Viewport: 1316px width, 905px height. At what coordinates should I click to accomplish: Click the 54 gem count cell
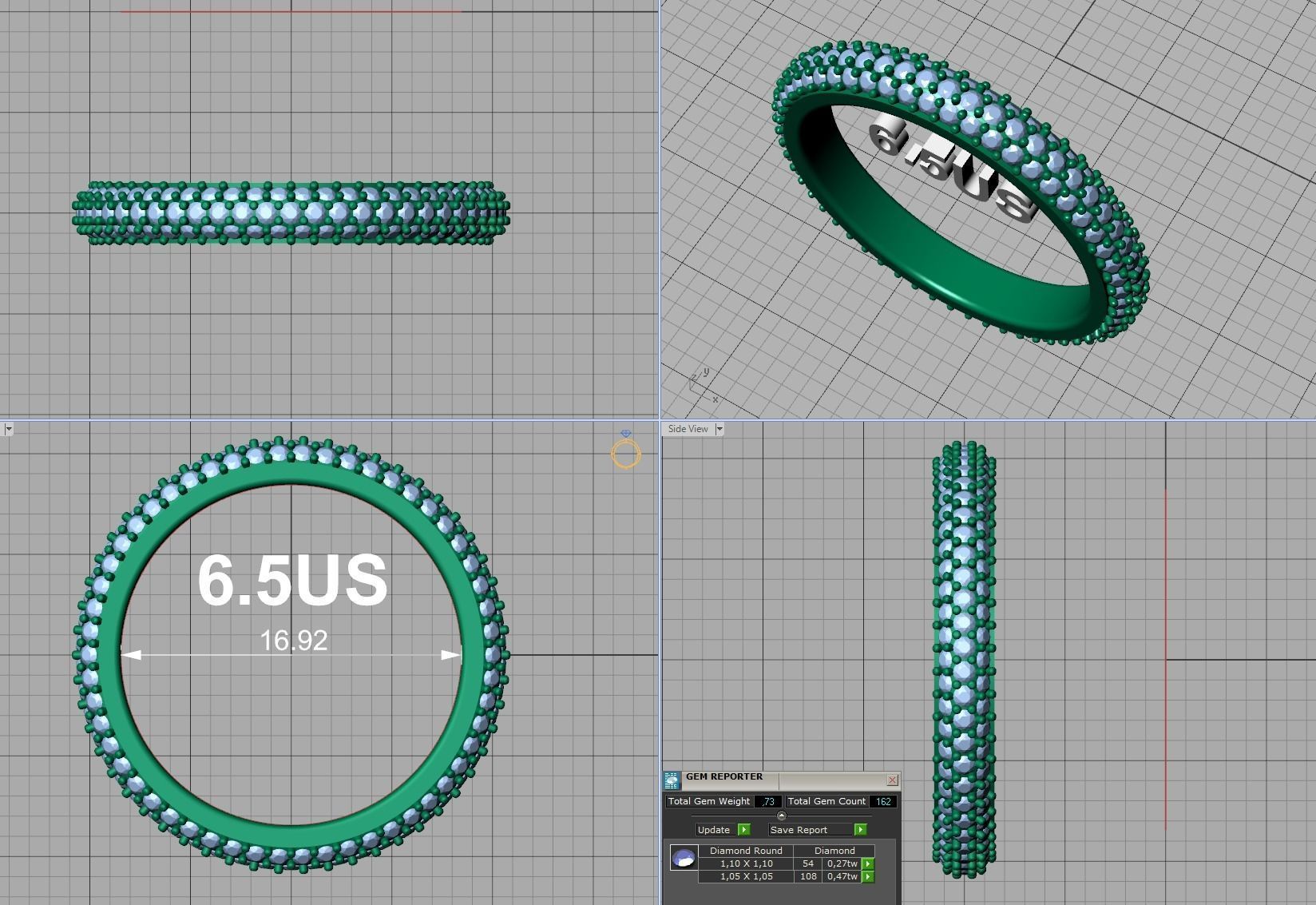[x=808, y=863]
